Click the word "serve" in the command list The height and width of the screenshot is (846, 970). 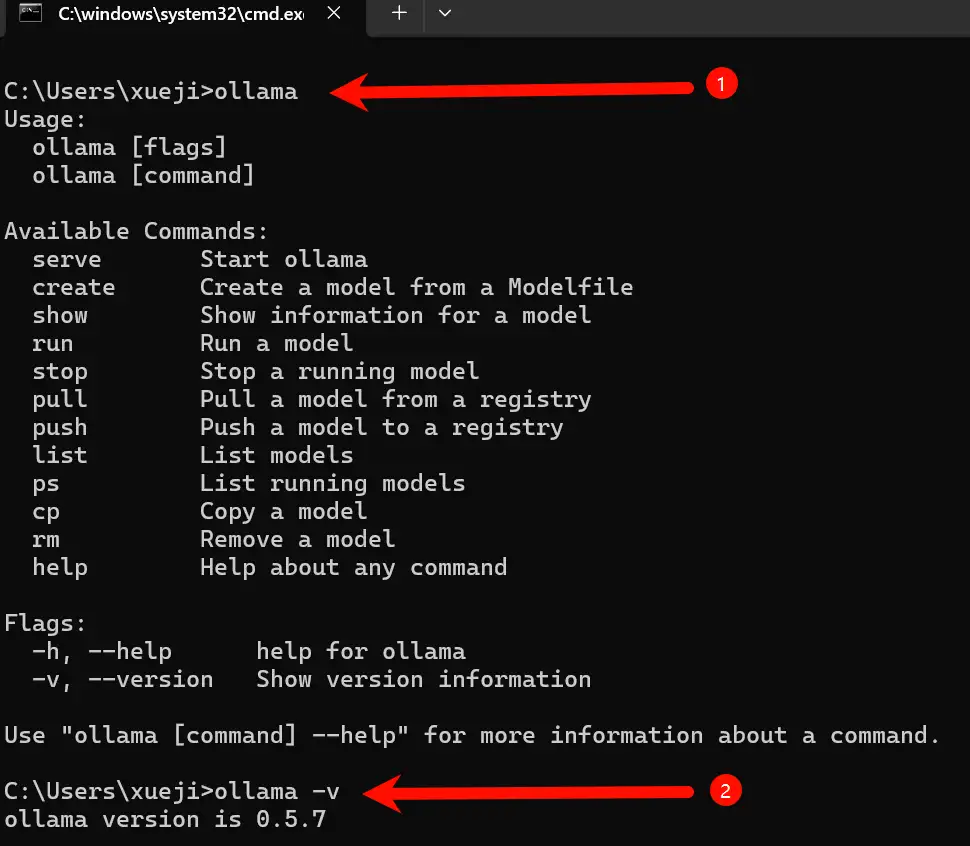click(x=67, y=260)
